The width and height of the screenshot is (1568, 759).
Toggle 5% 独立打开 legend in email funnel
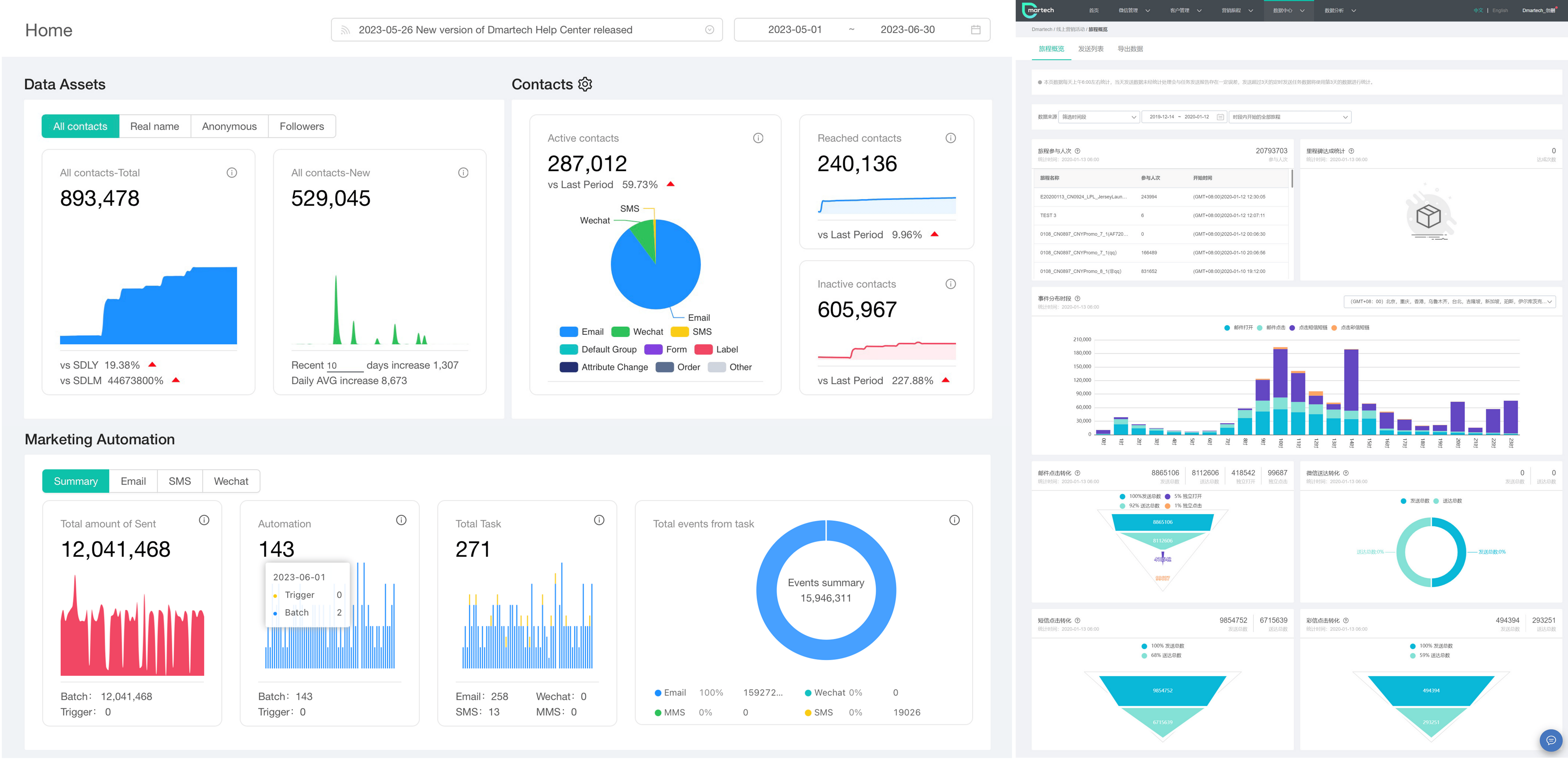click(1183, 496)
